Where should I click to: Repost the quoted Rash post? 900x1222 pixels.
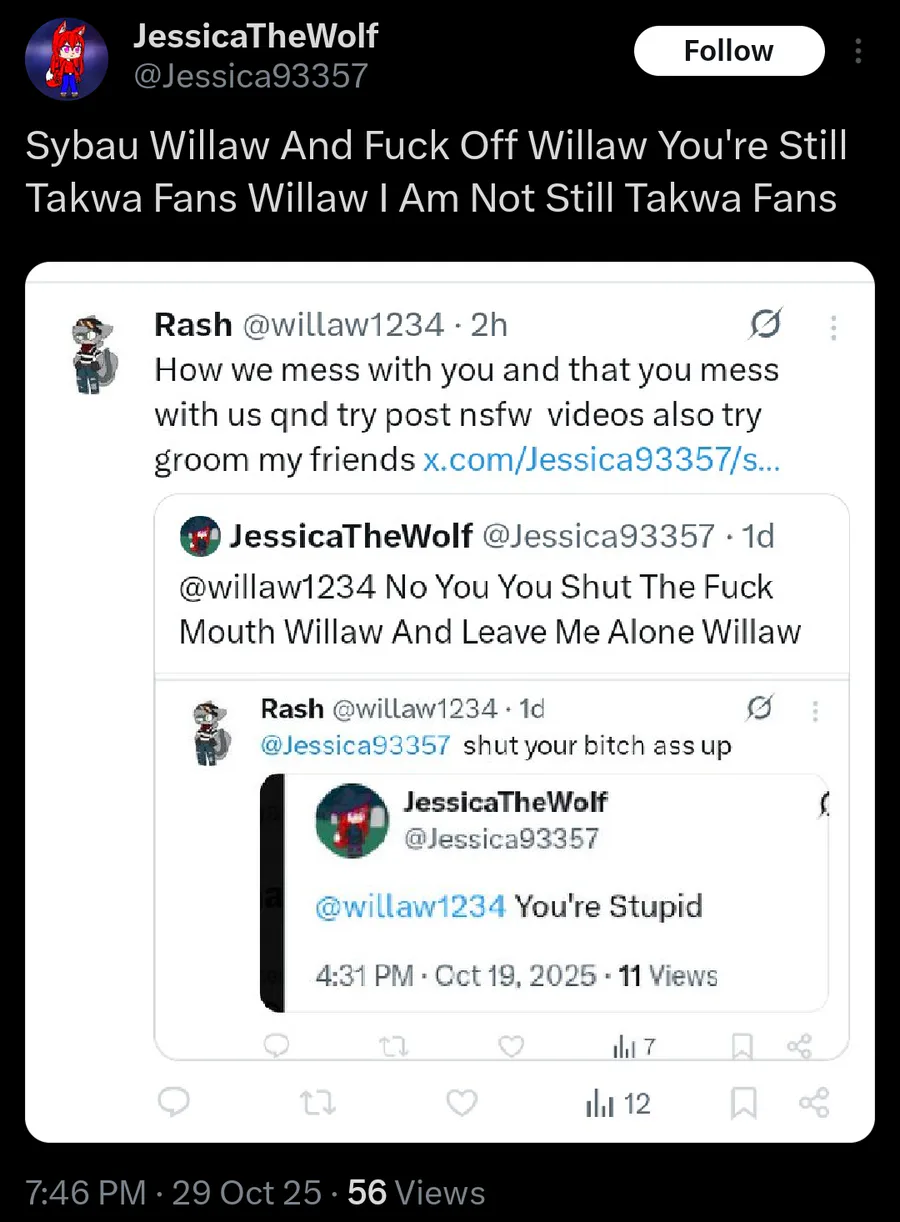click(x=318, y=1103)
